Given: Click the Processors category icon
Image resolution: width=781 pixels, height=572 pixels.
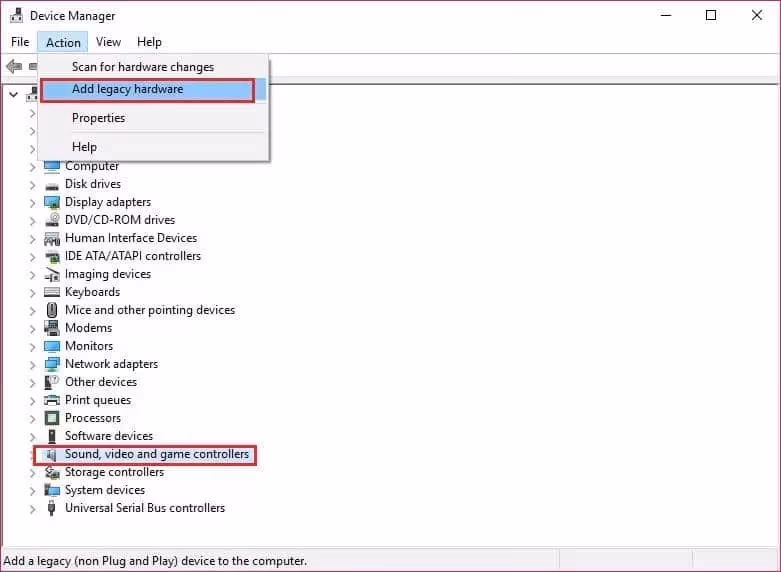Looking at the screenshot, I should point(52,418).
